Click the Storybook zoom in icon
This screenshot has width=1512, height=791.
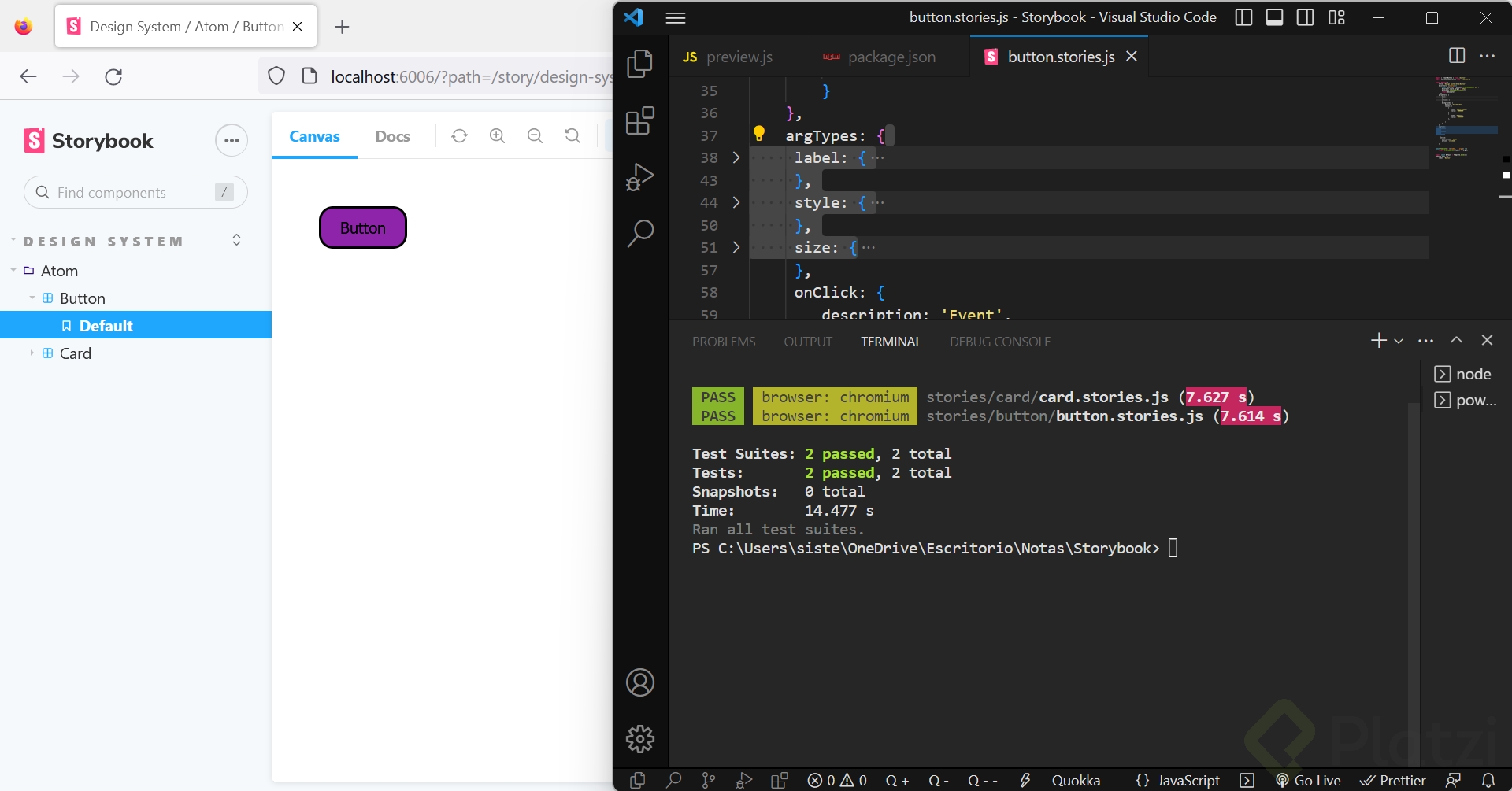pos(497,136)
